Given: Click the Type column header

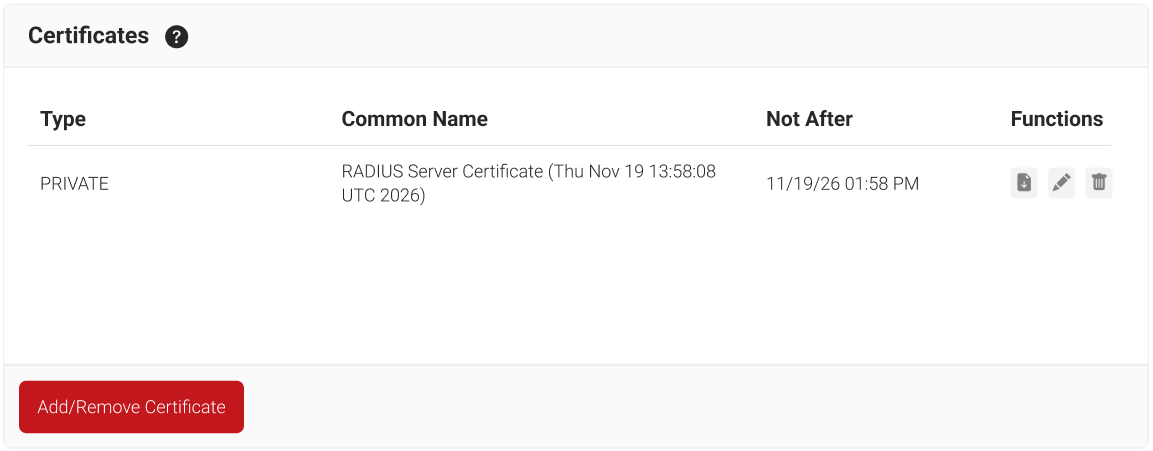Looking at the screenshot, I should (x=63, y=119).
